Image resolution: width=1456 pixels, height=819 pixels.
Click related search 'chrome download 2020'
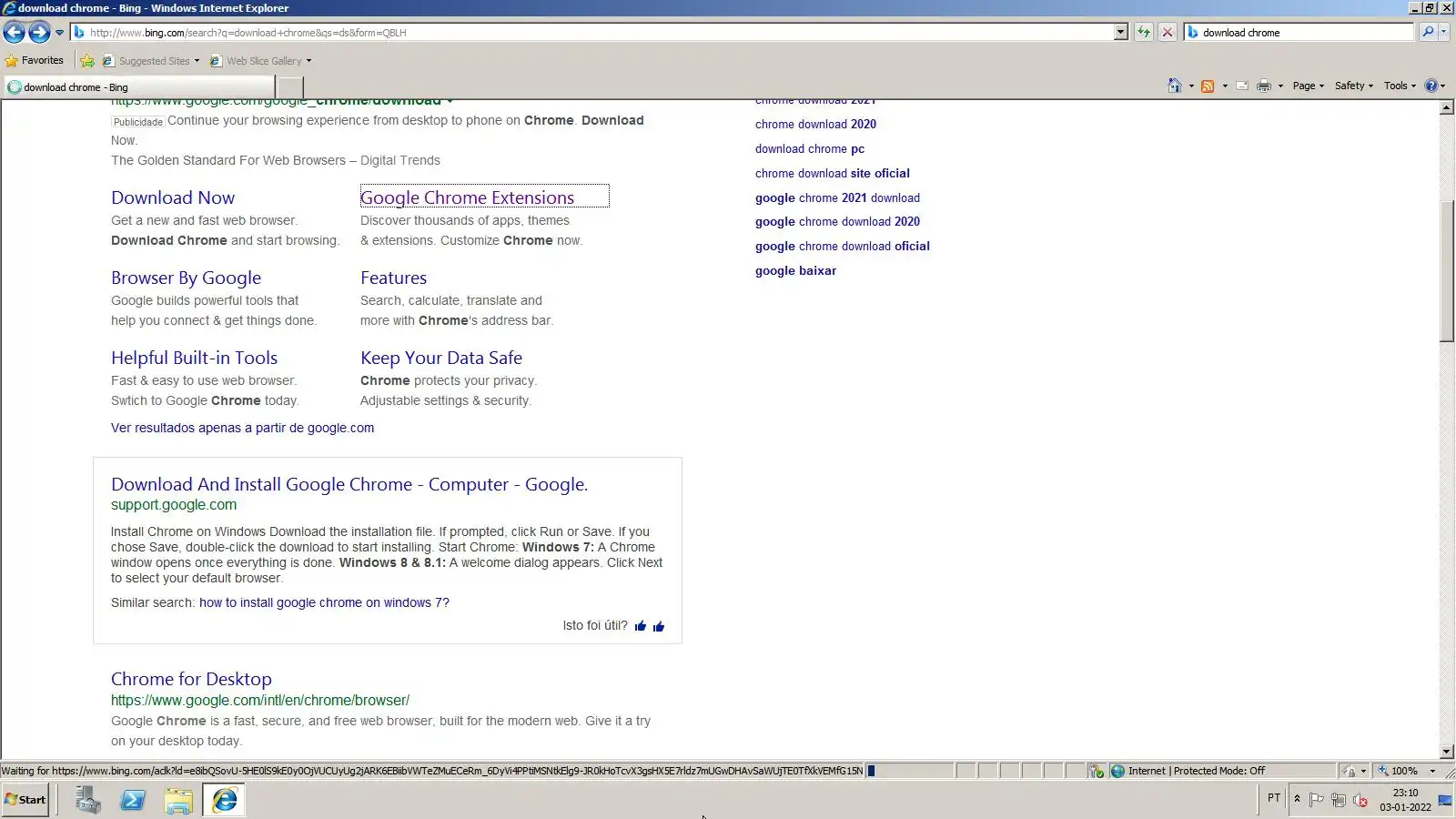815,124
